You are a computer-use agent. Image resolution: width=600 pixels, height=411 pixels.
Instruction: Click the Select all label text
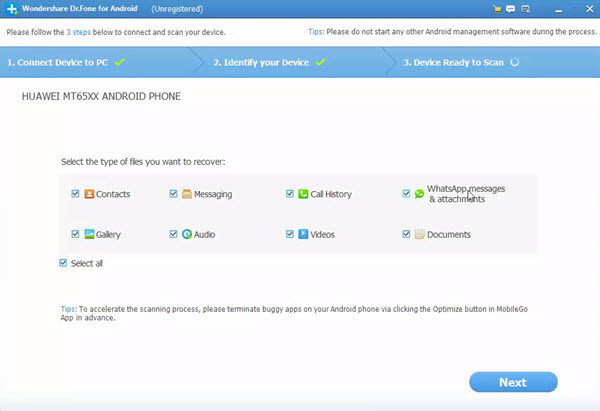(x=87, y=263)
